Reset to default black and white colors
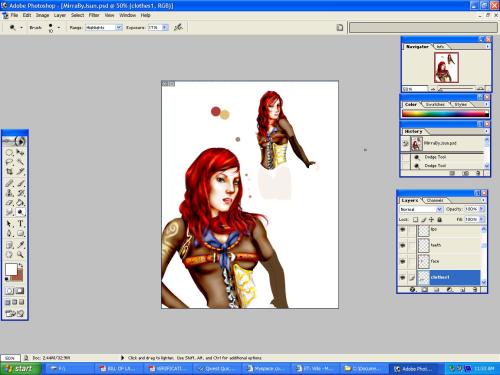This screenshot has height=375, width=500. (x=7, y=279)
